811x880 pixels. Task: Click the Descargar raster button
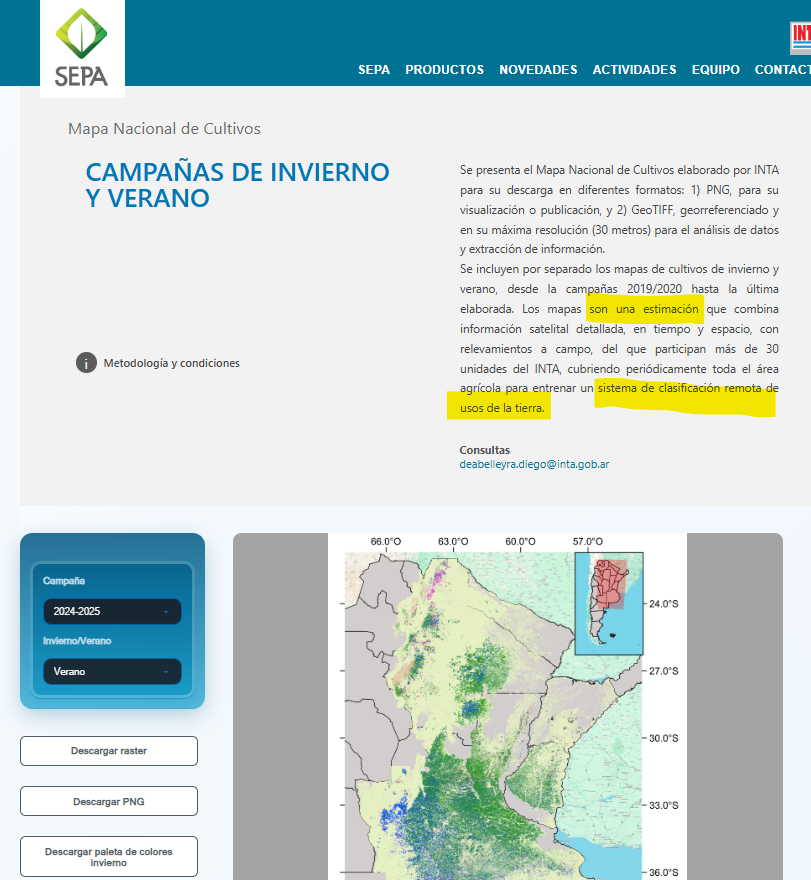(109, 751)
